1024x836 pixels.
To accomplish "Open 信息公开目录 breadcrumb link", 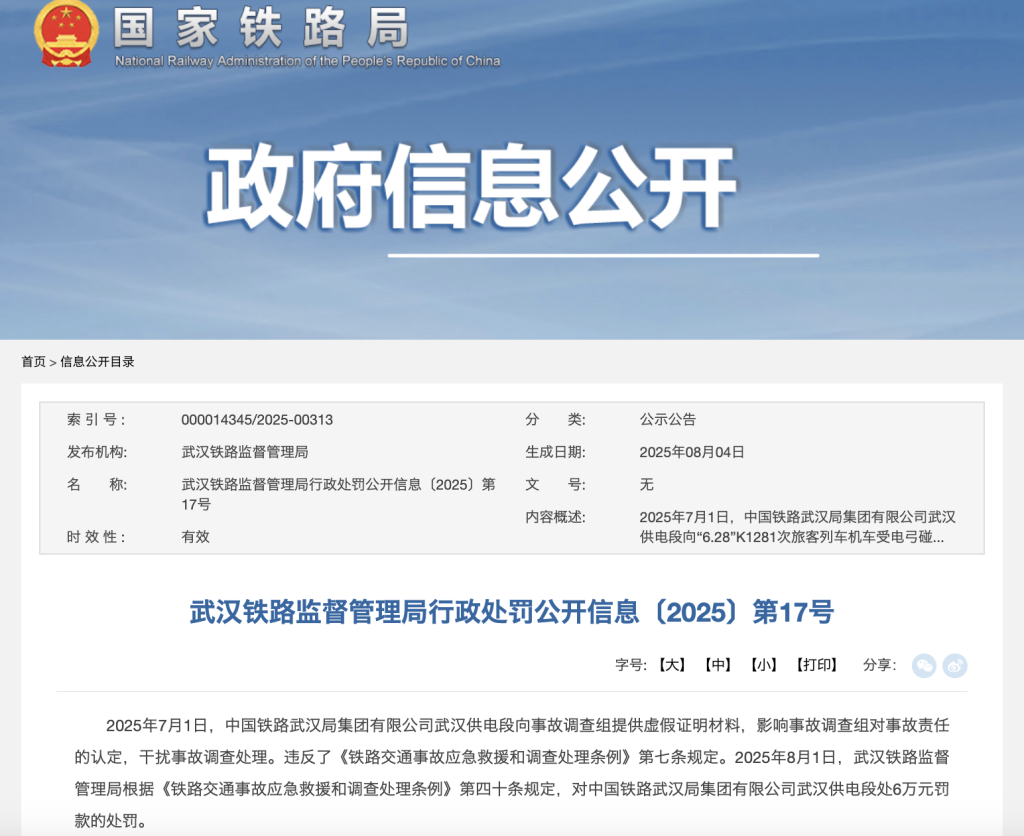I will tap(97, 362).
